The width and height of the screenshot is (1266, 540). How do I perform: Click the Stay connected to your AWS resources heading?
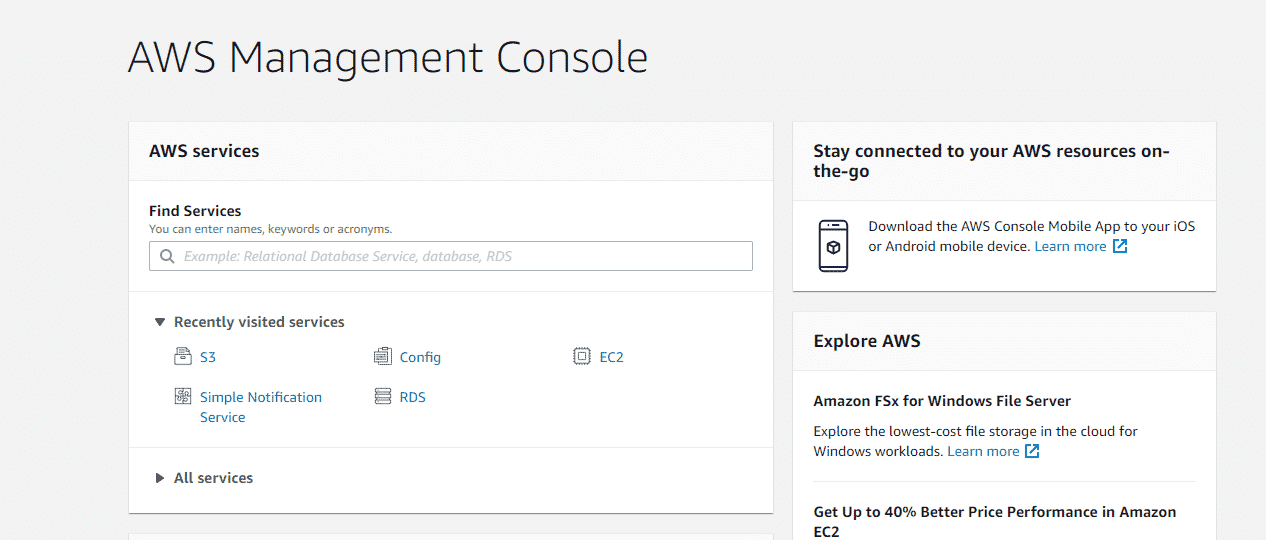991,161
